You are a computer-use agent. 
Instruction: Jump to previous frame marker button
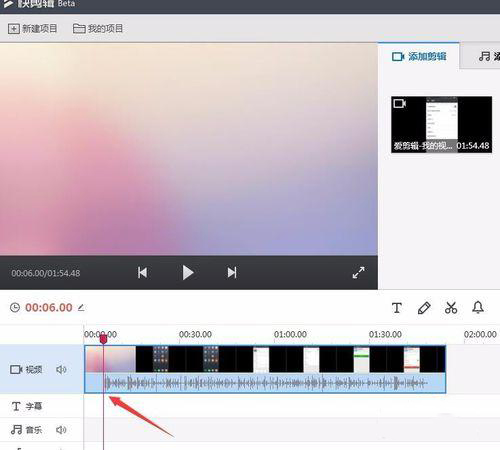point(143,273)
